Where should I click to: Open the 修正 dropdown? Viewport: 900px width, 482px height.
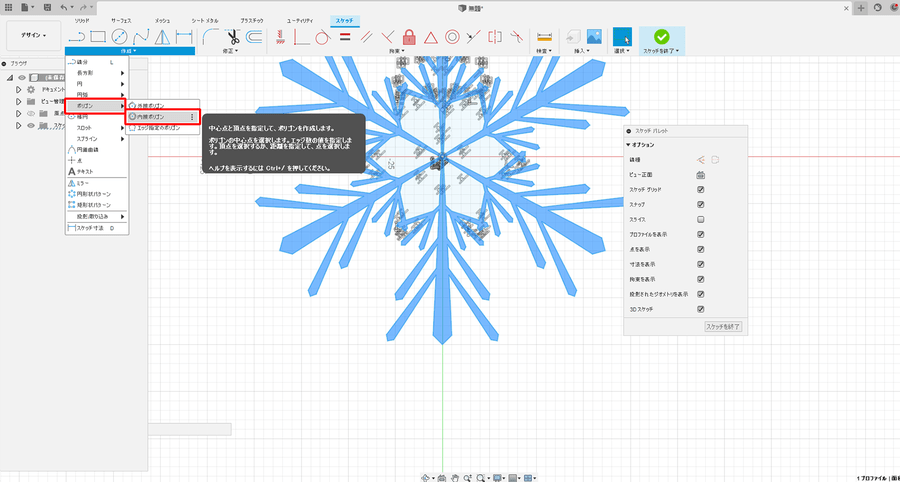(x=230, y=51)
